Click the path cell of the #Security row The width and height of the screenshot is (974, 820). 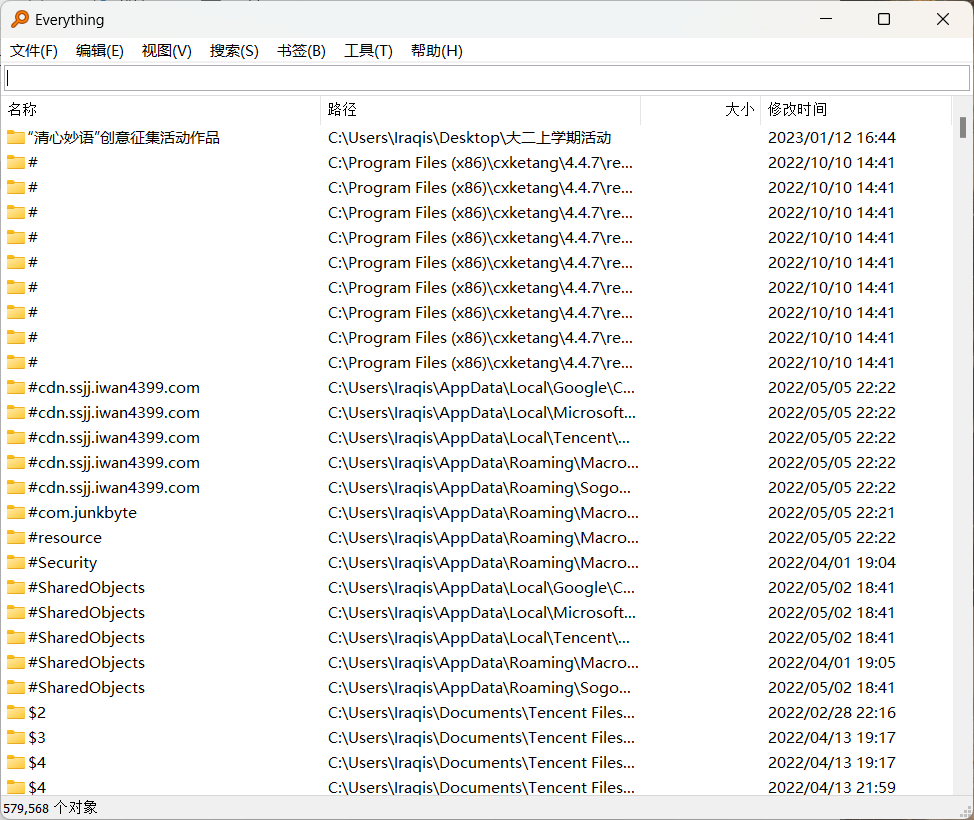point(483,562)
